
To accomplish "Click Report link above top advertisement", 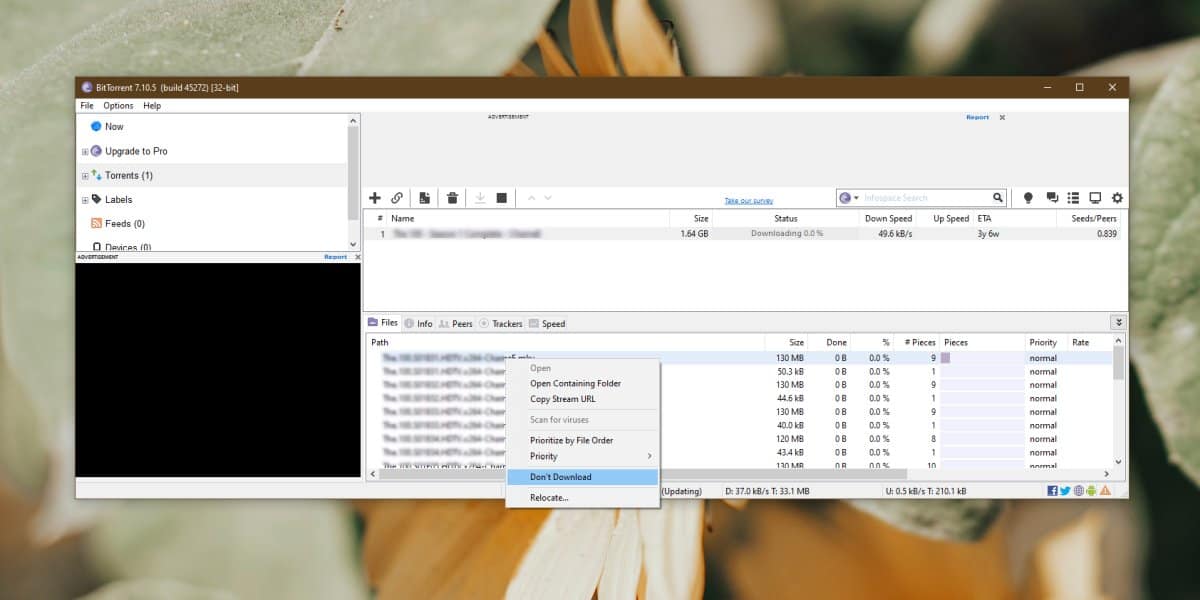I will 977,117.
